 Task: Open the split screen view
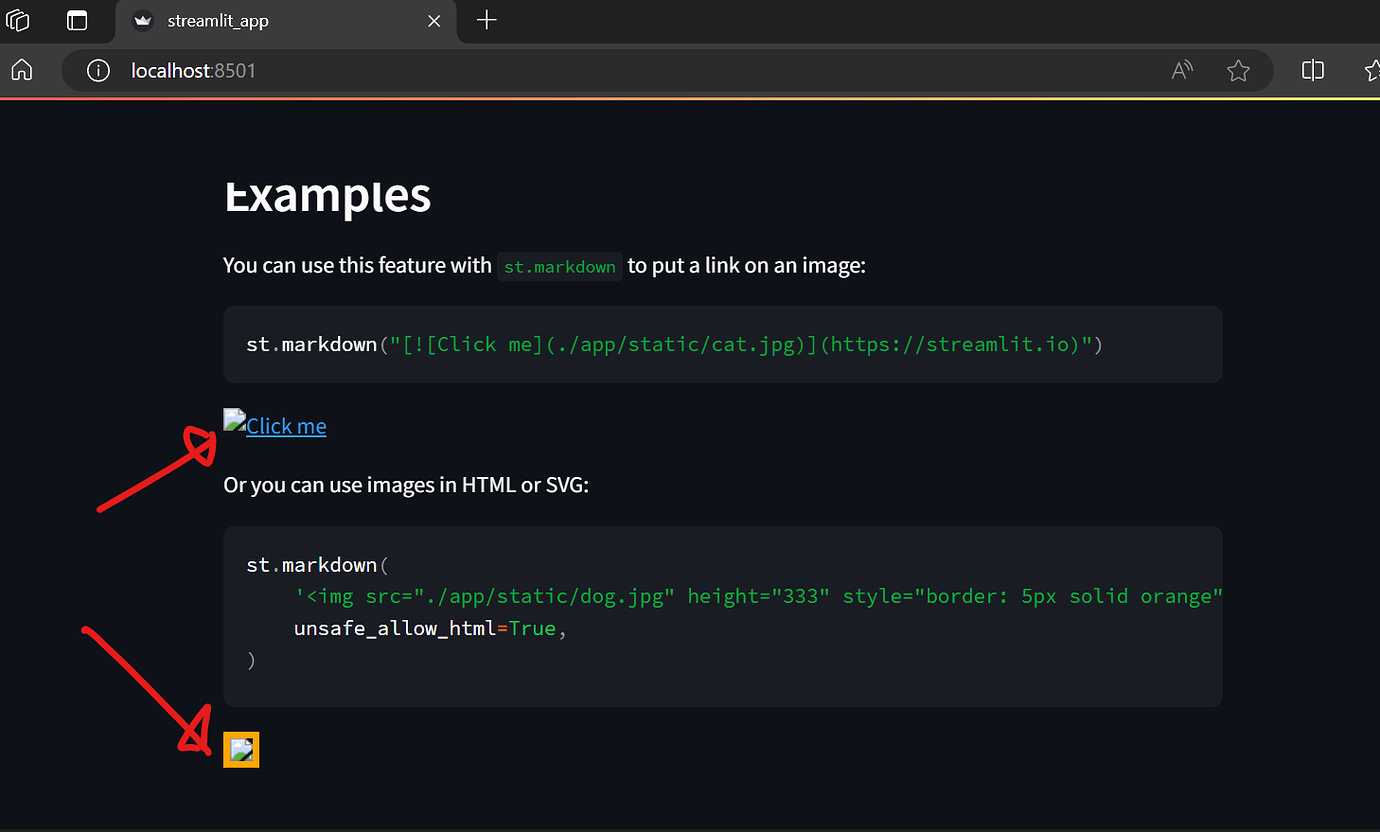coord(1313,70)
